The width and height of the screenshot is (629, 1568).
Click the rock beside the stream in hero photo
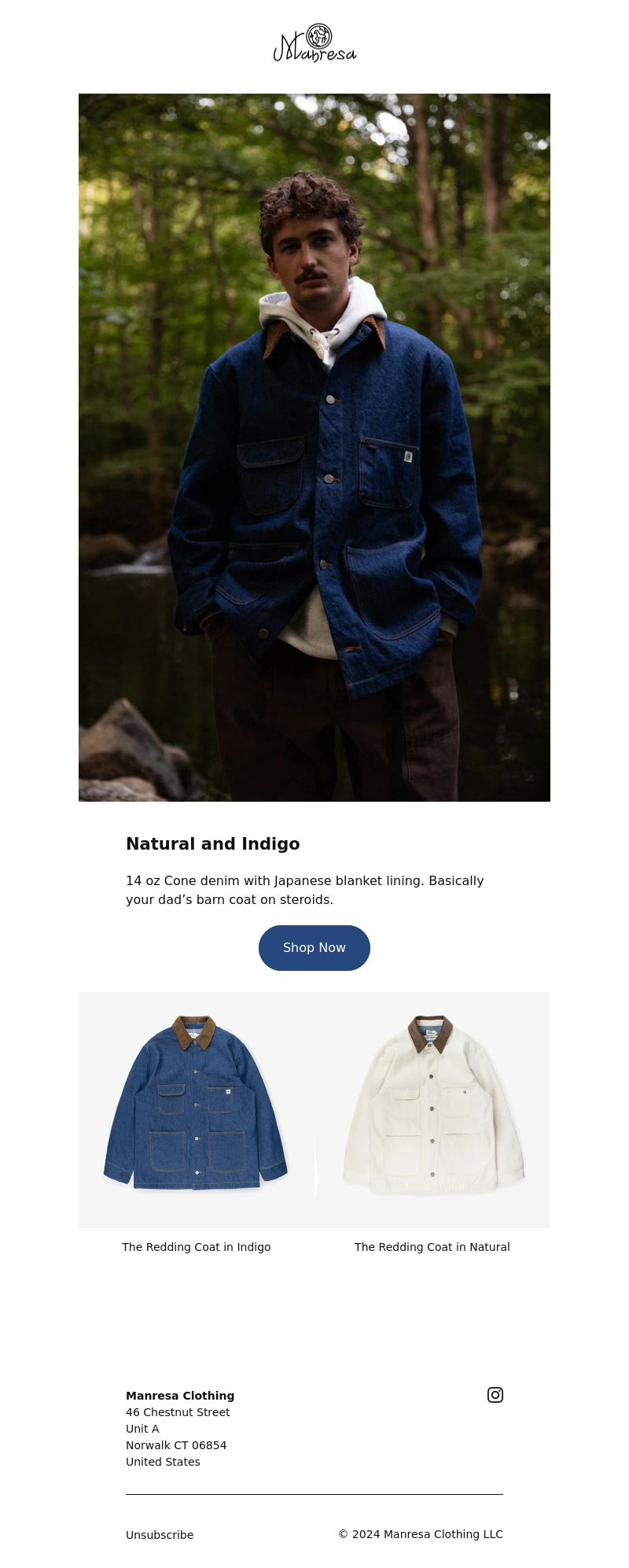[x=130, y=751]
